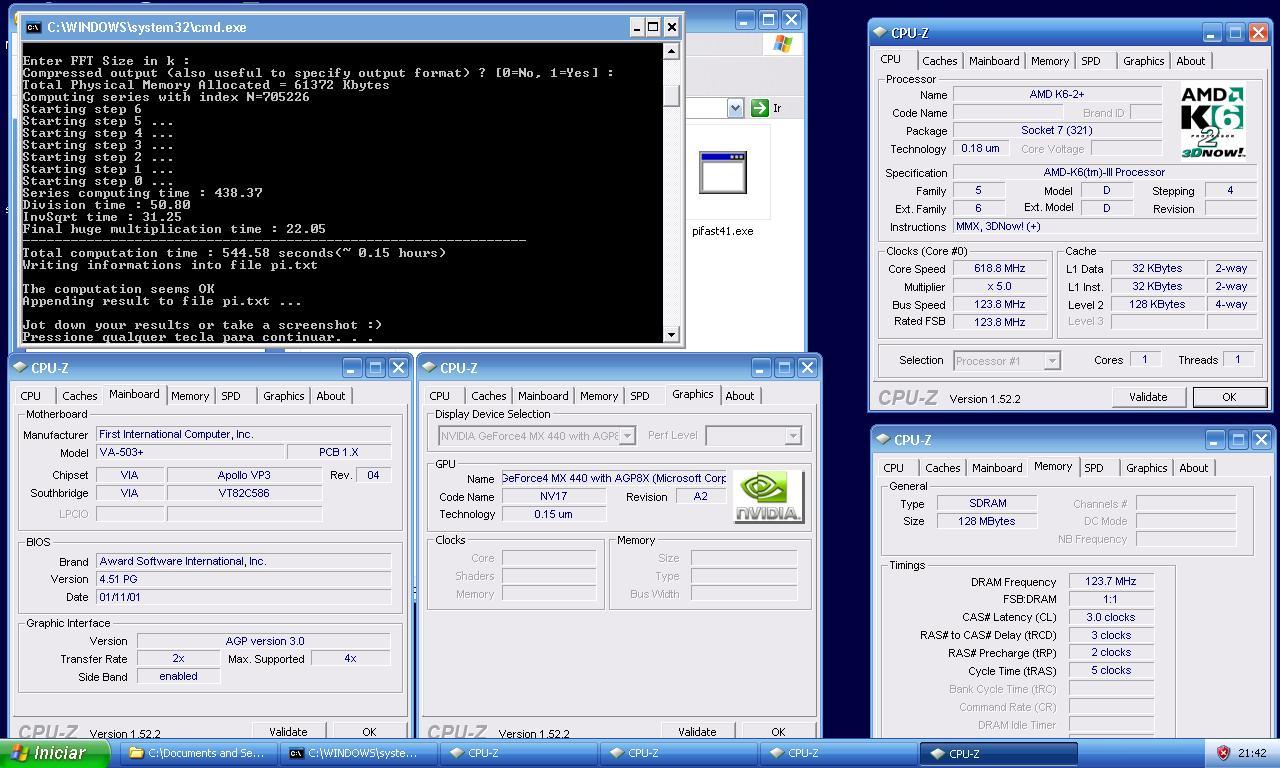This screenshot has width=1280, height=768.
Task: Select Caches tab in Mainboard window
Action: click(80, 396)
